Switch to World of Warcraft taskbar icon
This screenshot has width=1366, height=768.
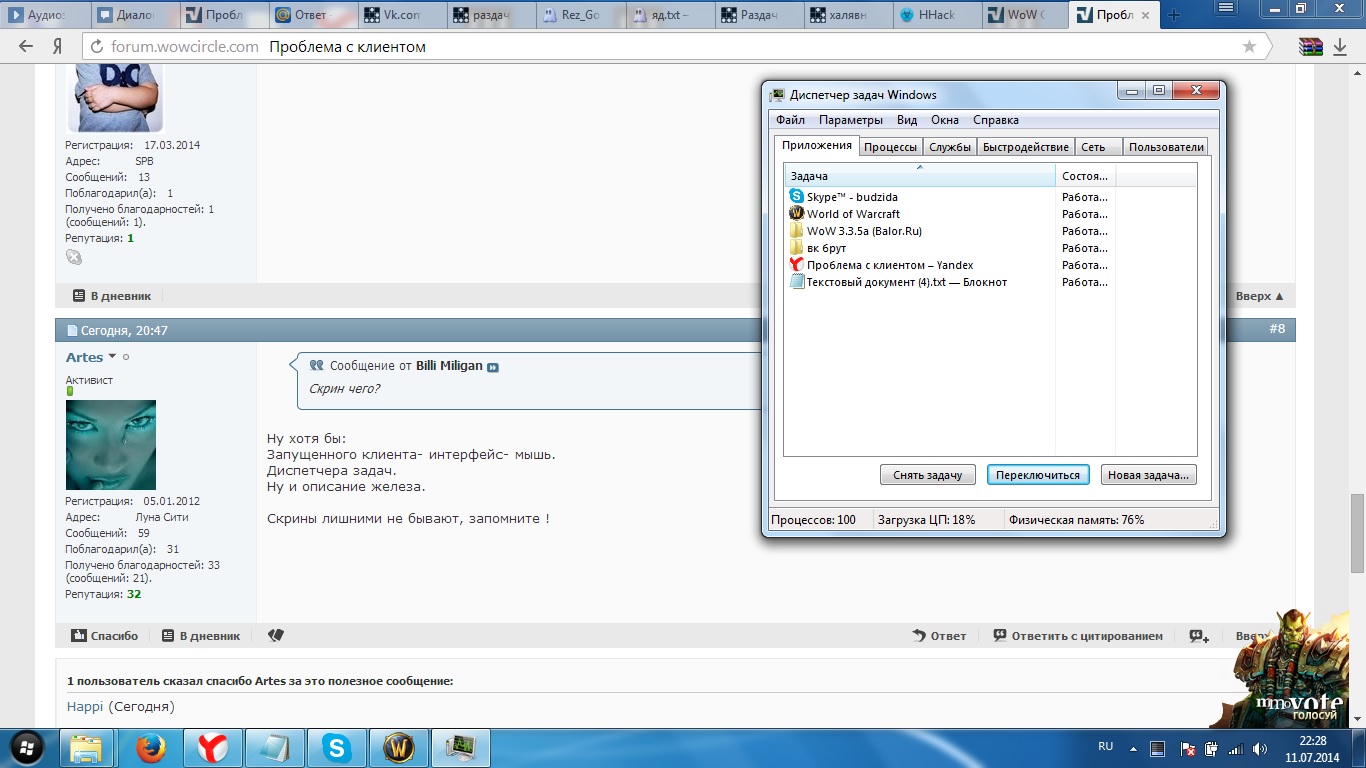(399, 748)
